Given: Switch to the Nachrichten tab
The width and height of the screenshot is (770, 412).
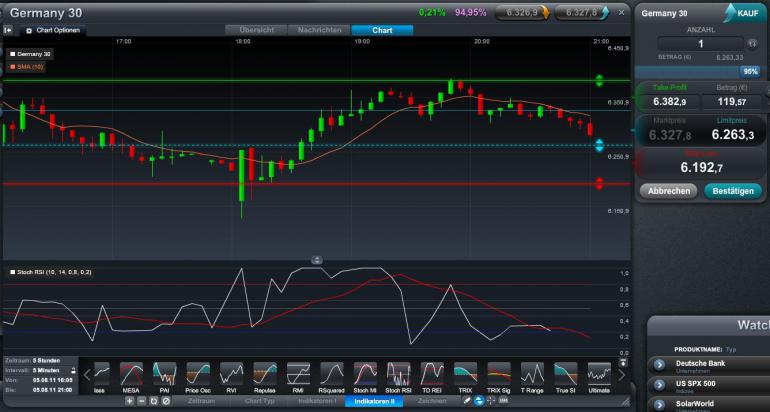Looking at the screenshot, I should (x=319, y=30).
